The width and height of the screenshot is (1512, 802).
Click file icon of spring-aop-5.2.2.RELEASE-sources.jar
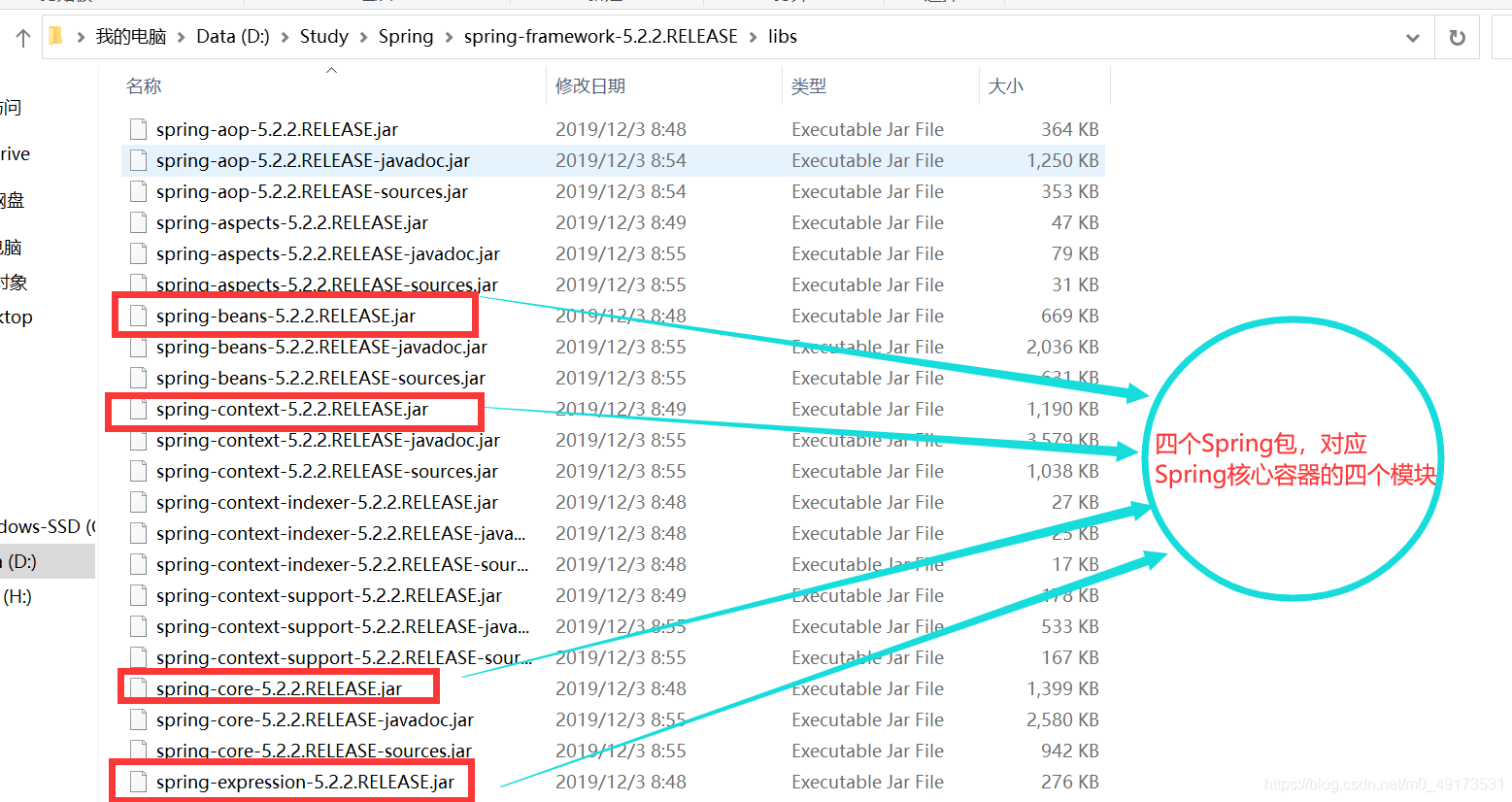click(x=139, y=191)
